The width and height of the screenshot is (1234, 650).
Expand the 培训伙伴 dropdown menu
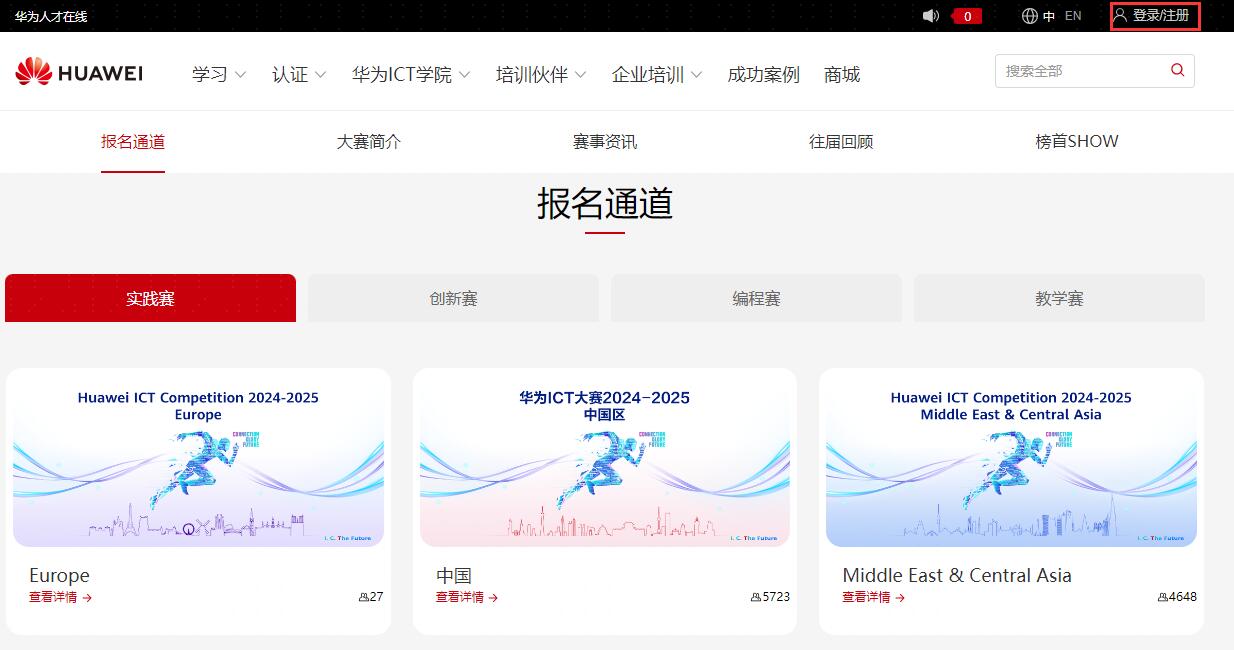(x=541, y=74)
